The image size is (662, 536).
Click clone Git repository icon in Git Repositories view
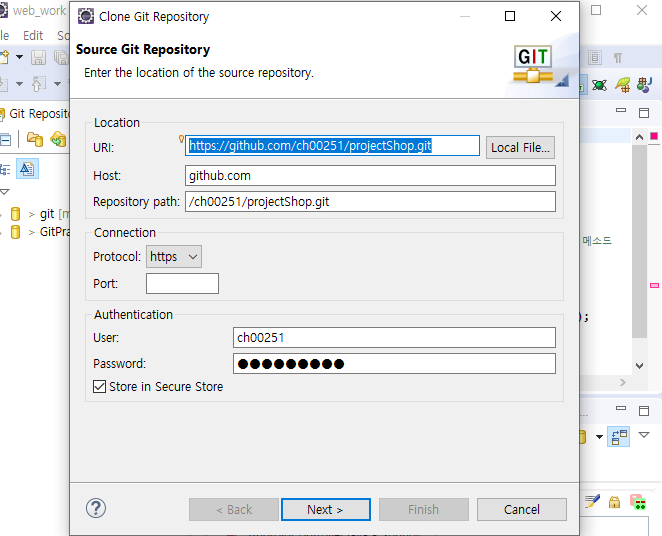click(x=58, y=139)
